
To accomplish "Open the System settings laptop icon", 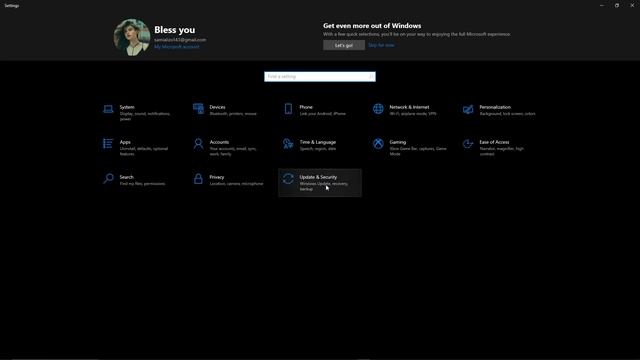I will pyautogui.click(x=108, y=109).
